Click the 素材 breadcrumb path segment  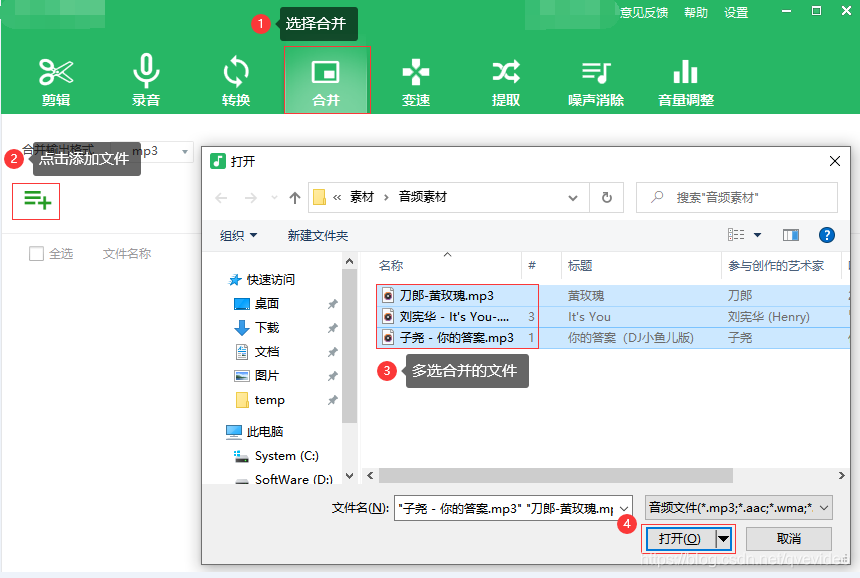361,197
